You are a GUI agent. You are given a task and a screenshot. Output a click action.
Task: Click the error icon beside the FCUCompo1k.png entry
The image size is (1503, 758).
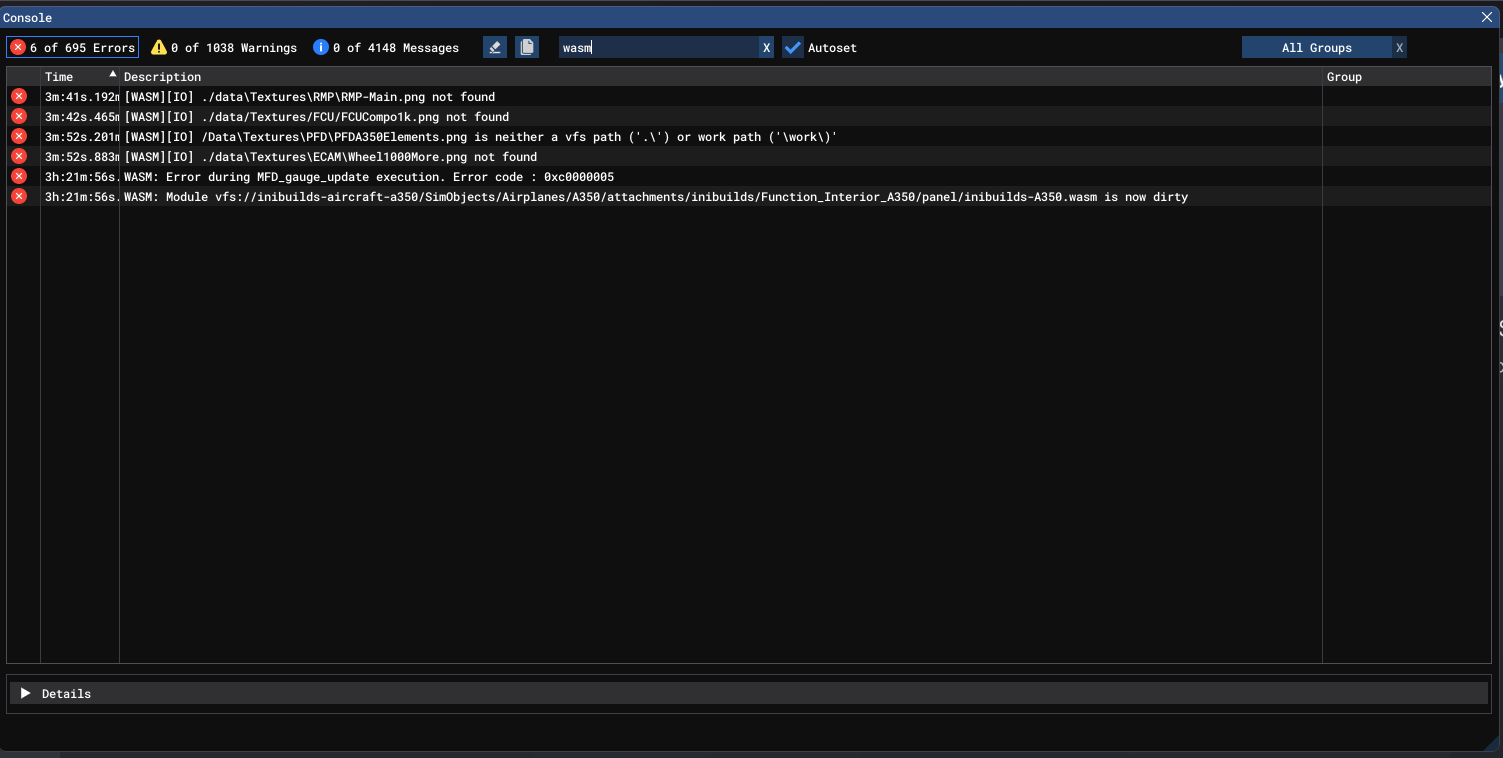click(19, 116)
